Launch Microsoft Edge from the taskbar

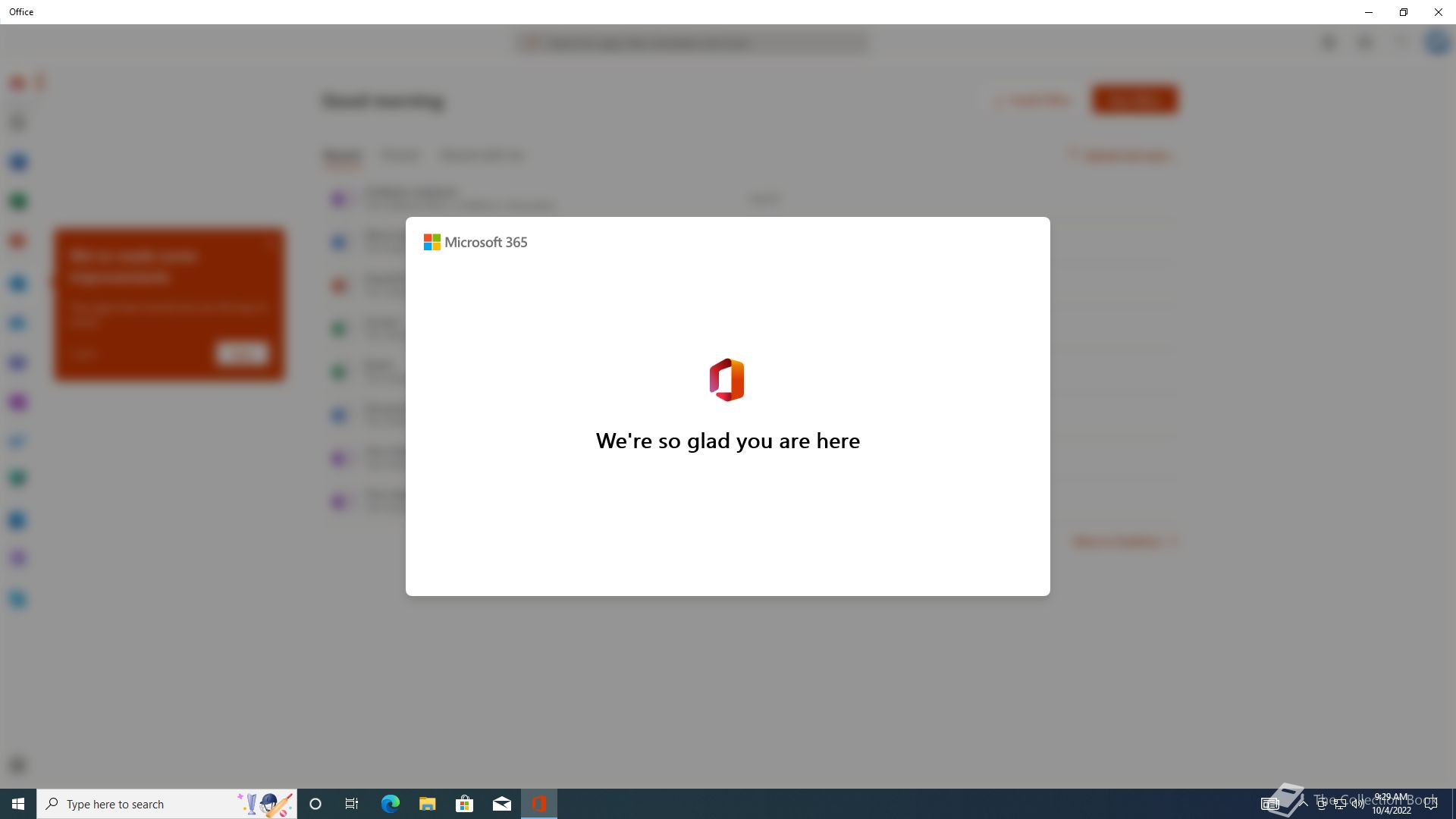[390, 804]
